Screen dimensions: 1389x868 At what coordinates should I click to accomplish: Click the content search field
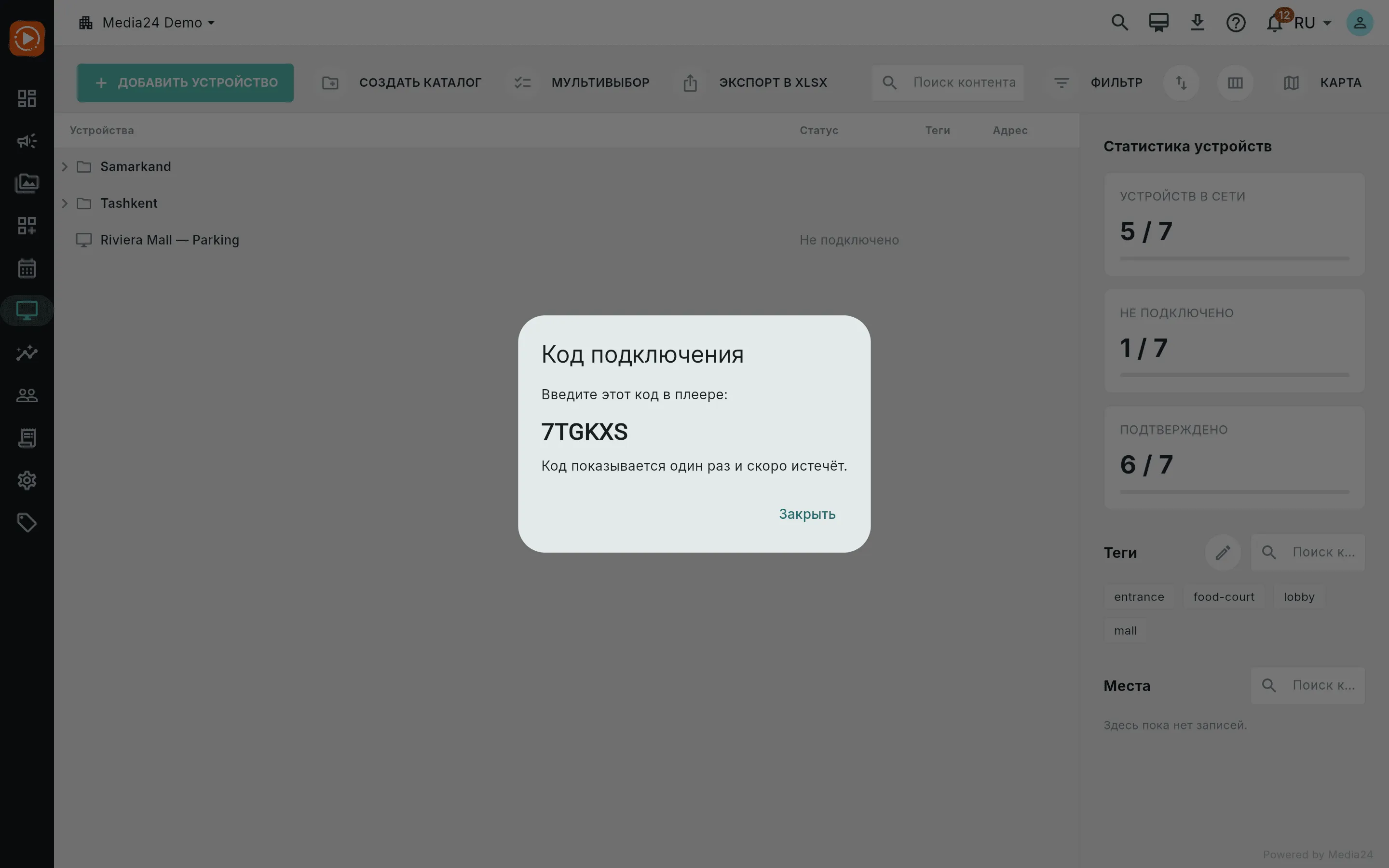948,82
